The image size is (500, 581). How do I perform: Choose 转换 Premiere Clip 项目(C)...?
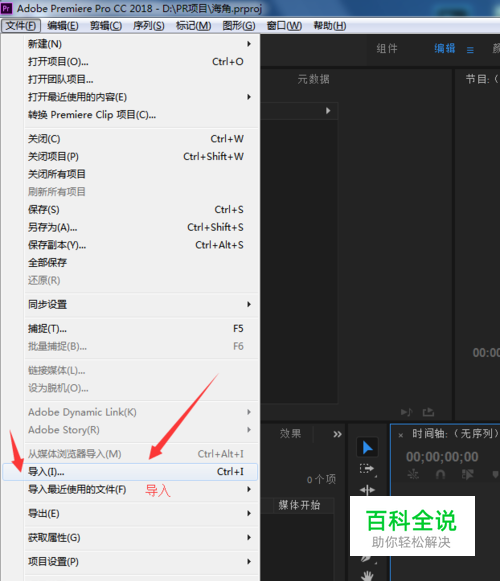[130, 115]
